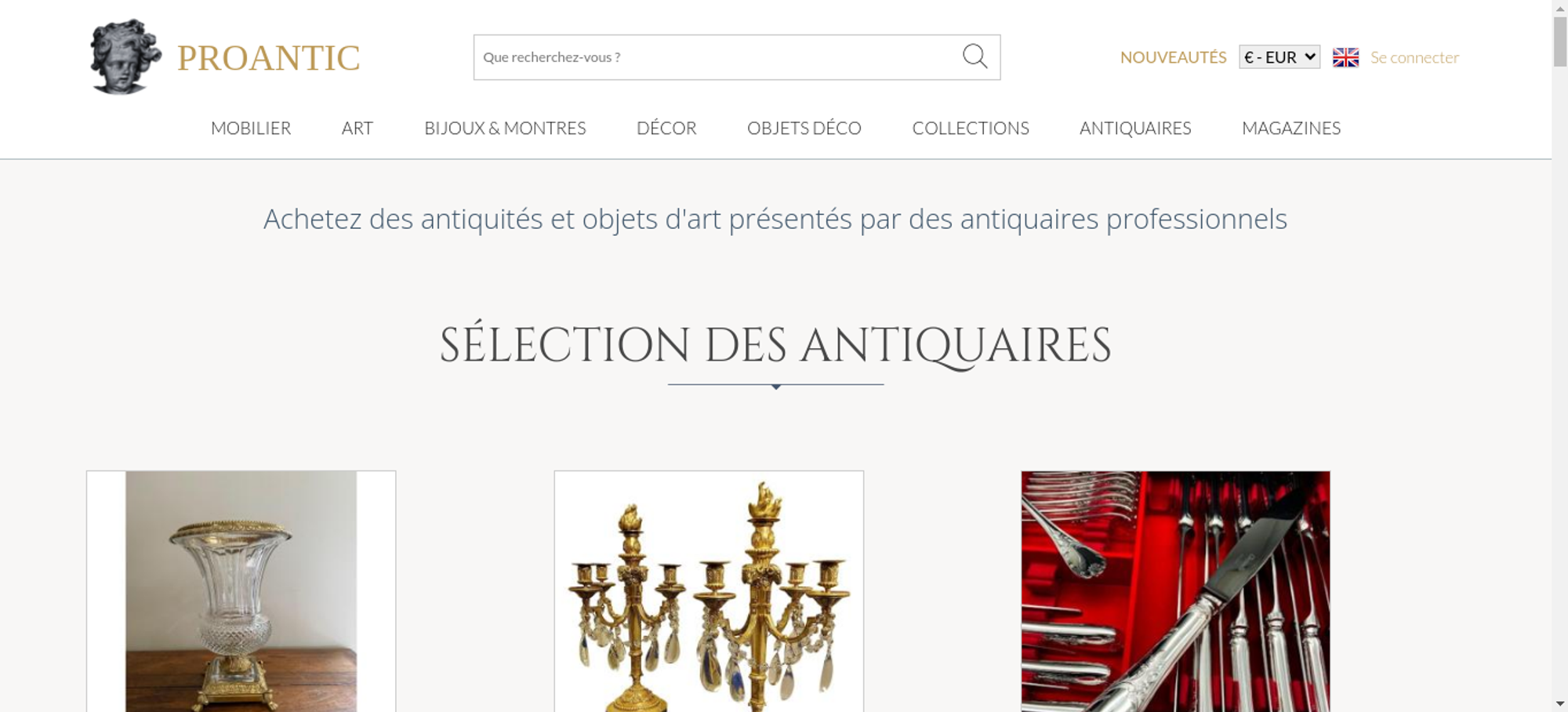Focus the 'Que recherchez-vous ?' search field
The image size is (1568, 712).
(x=717, y=57)
